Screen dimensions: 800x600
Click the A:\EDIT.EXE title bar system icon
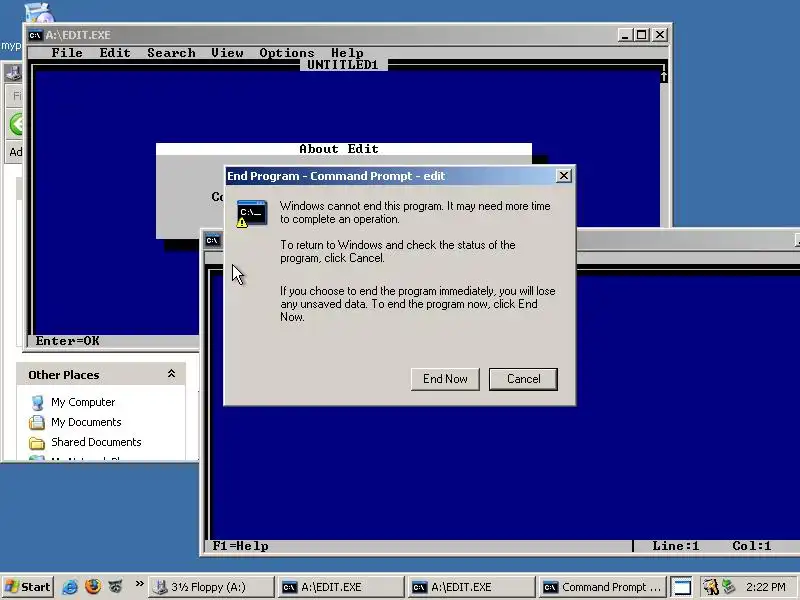pos(35,35)
